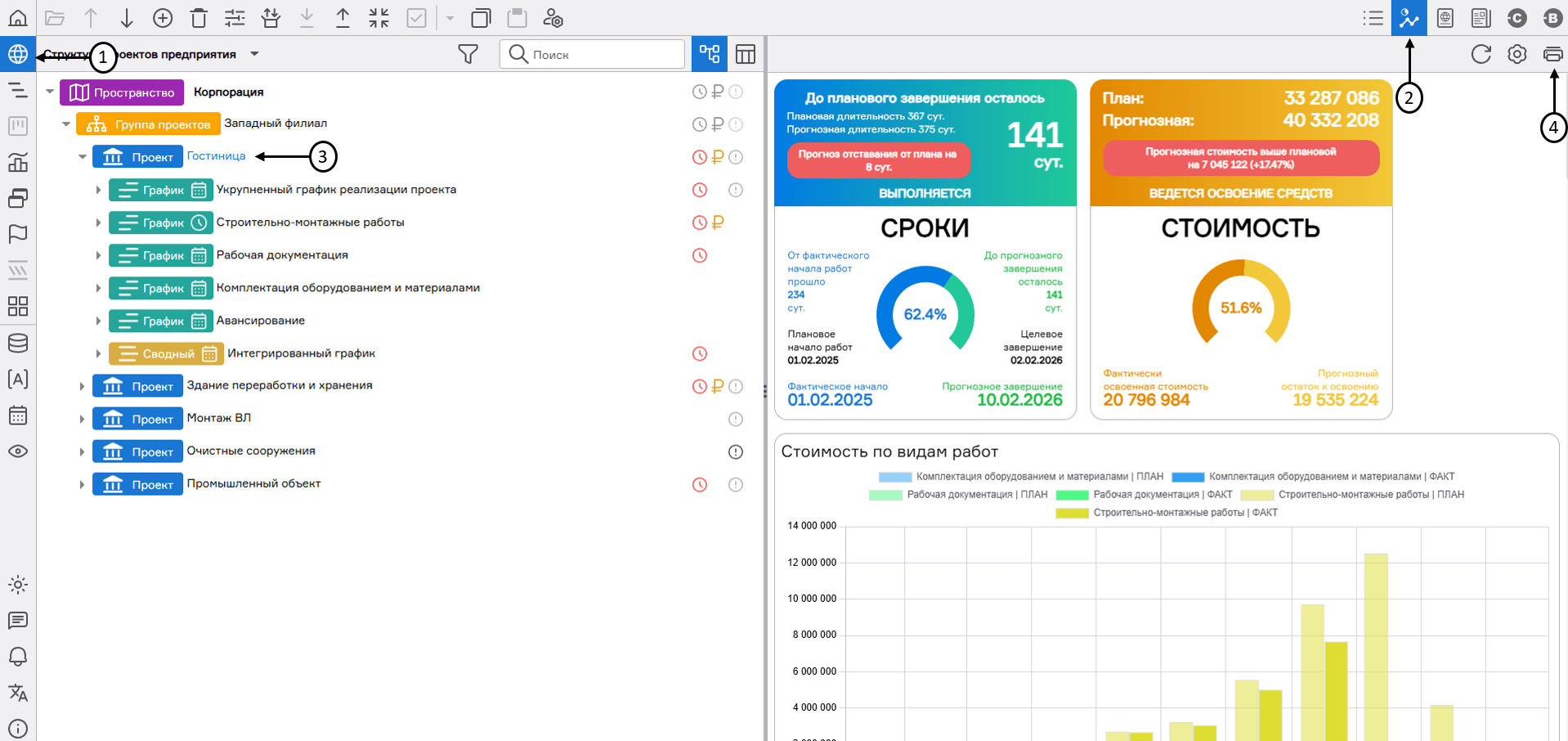The image size is (1568, 741).
Task: Open dashboard settings gear icon
Action: [1516, 54]
